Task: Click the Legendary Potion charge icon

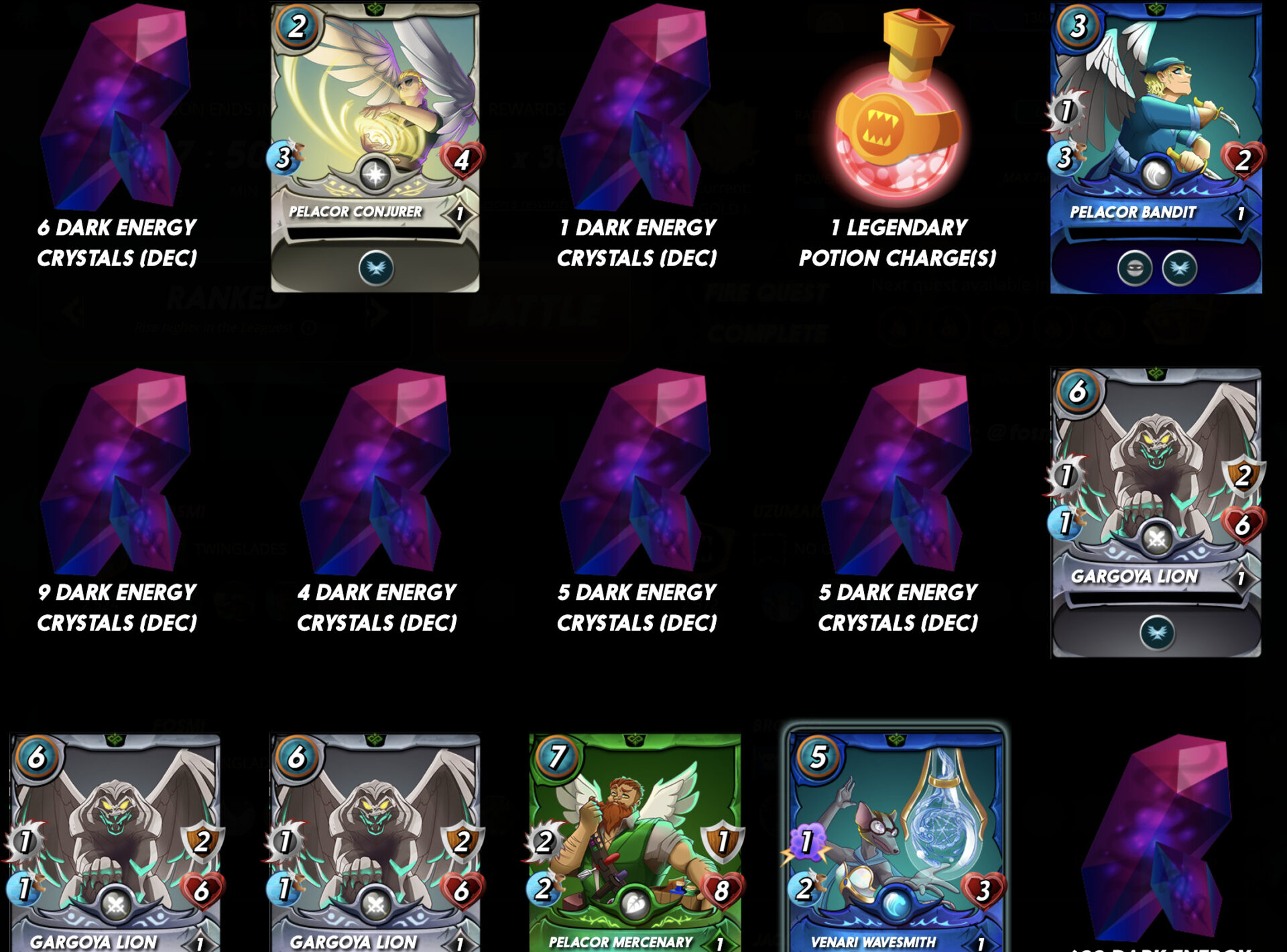Action: tap(898, 106)
